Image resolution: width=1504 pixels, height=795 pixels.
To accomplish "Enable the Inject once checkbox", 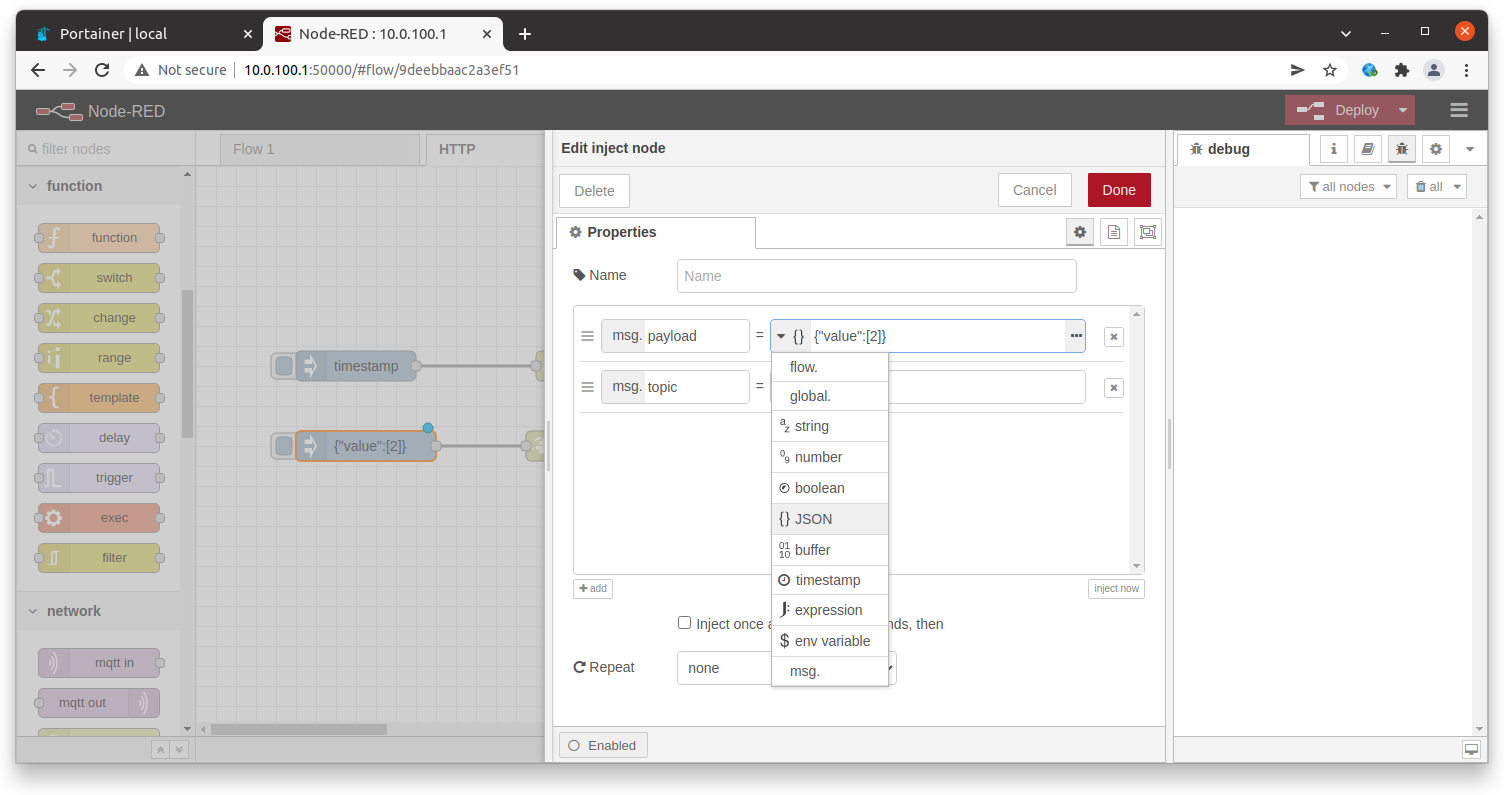I will (x=685, y=623).
